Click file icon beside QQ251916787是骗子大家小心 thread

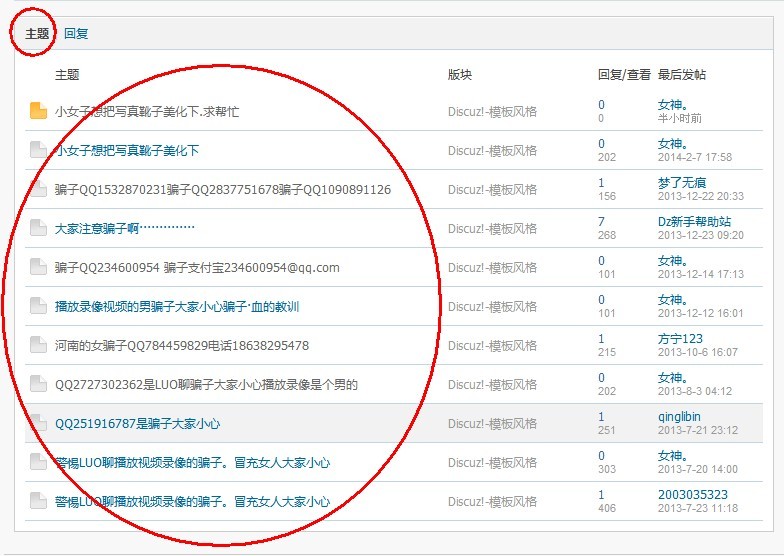click(38, 423)
